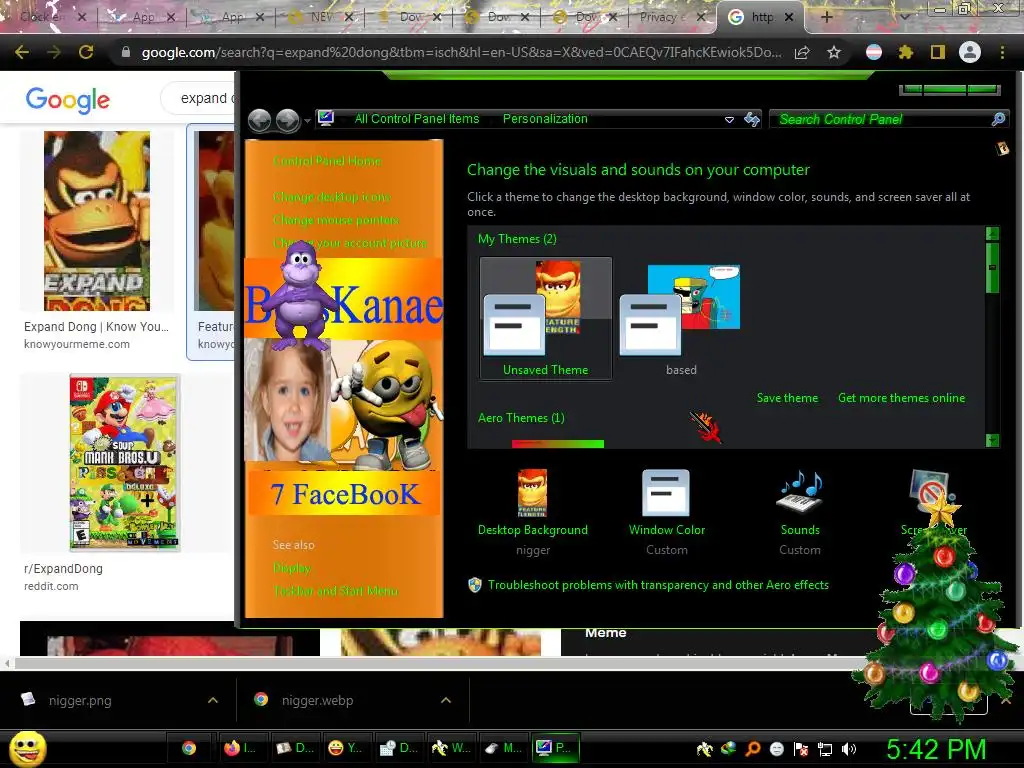Open Troubleshoot problems with transparency link
Image resolution: width=1024 pixels, height=768 pixels.
coord(658,584)
